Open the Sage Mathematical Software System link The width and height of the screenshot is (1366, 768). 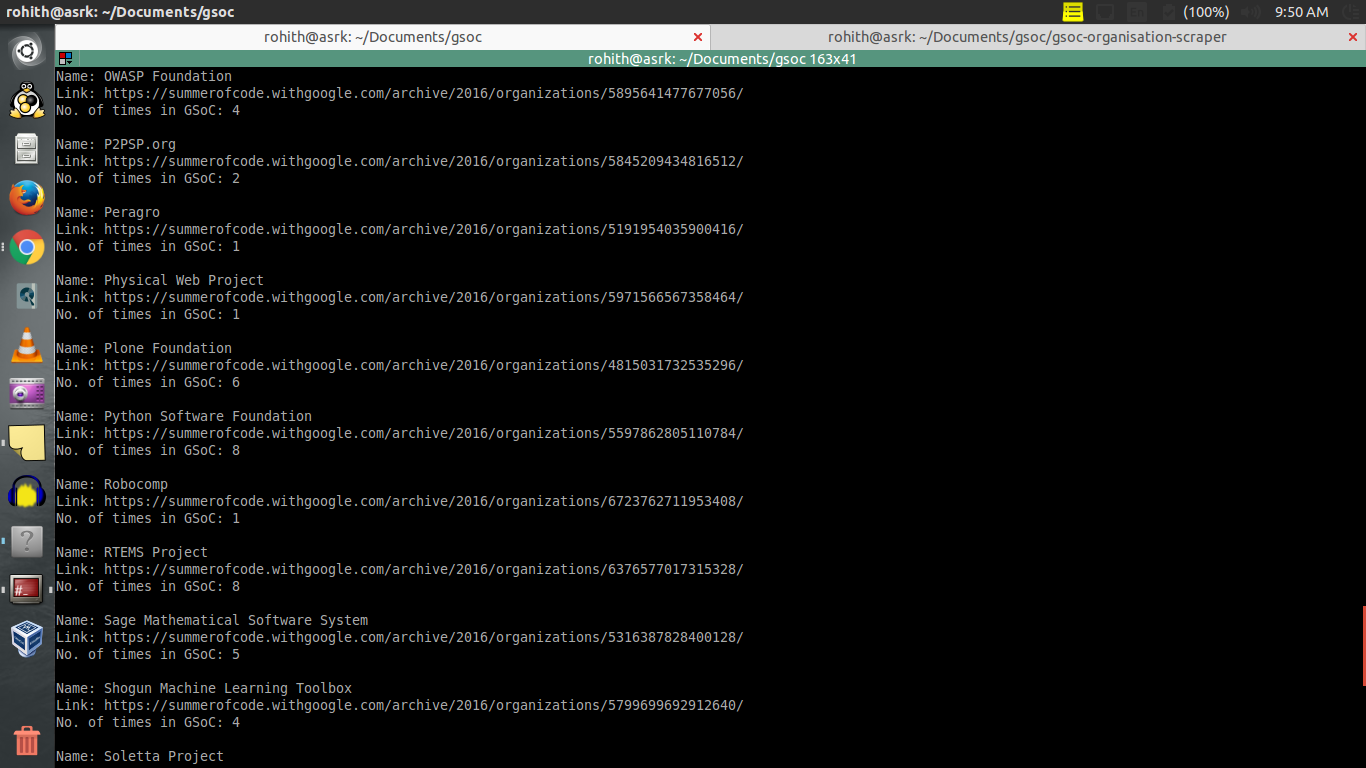click(x=424, y=637)
